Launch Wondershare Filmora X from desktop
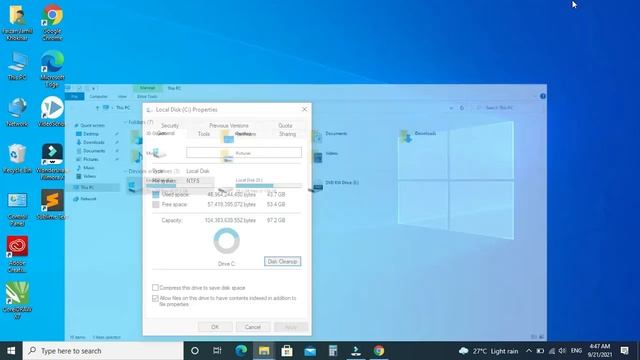Screen dimensions: 640x360 tap(52, 162)
